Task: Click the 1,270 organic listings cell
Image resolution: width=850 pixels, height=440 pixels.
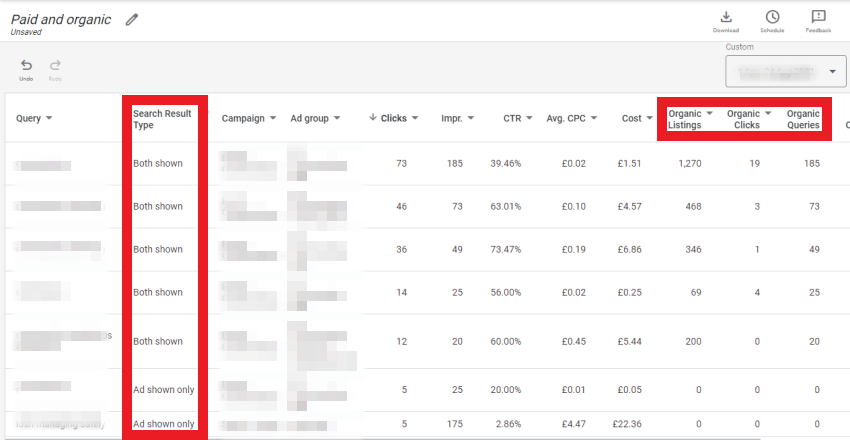Action: click(x=686, y=163)
